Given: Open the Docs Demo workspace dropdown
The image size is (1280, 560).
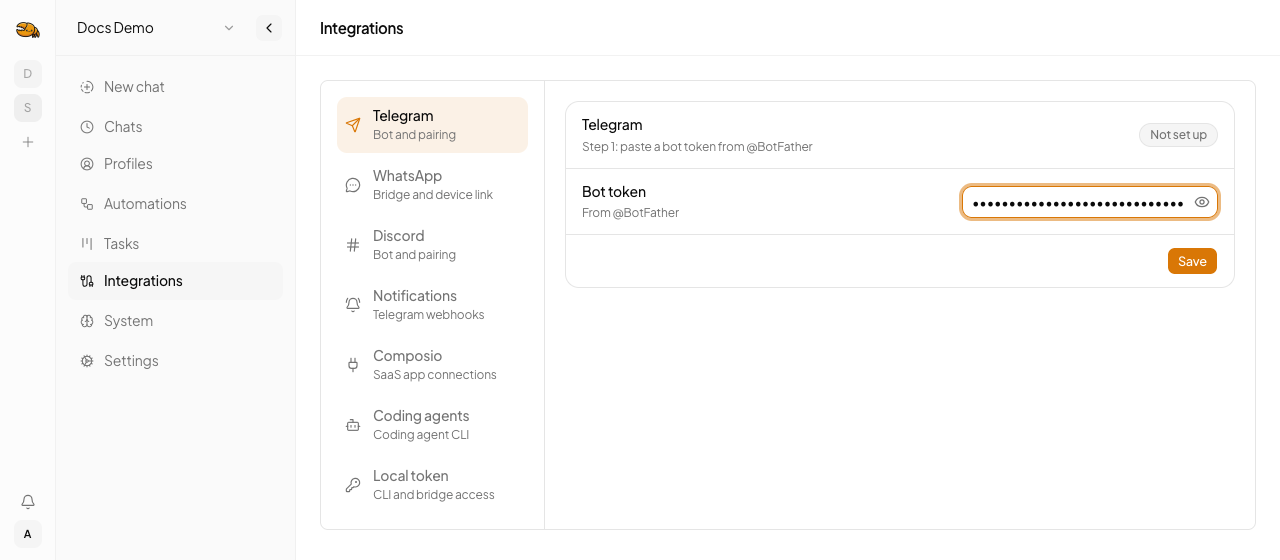Looking at the screenshot, I should (155, 28).
